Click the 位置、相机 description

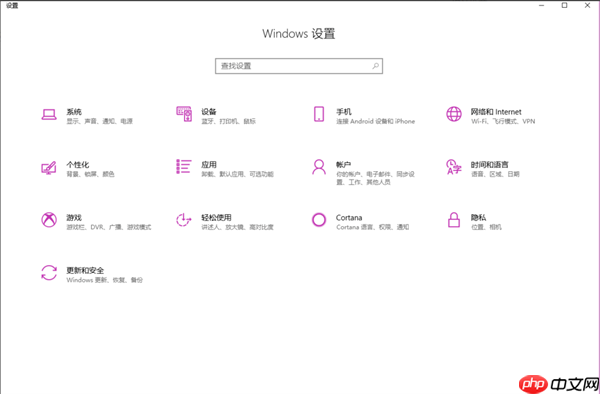[x=486, y=227]
